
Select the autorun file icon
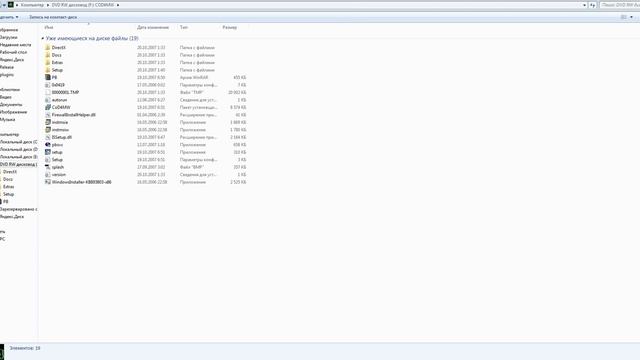tap(48, 100)
